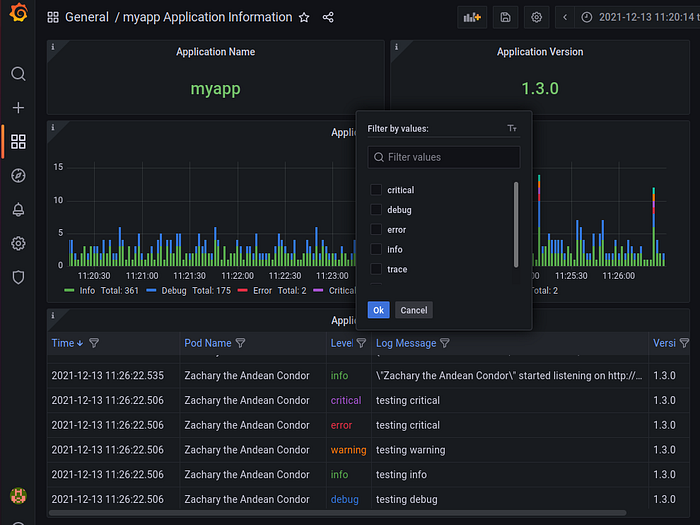Sort by the Log Message column header
This screenshot has height=525, width=700.
(x=406, y=343)
